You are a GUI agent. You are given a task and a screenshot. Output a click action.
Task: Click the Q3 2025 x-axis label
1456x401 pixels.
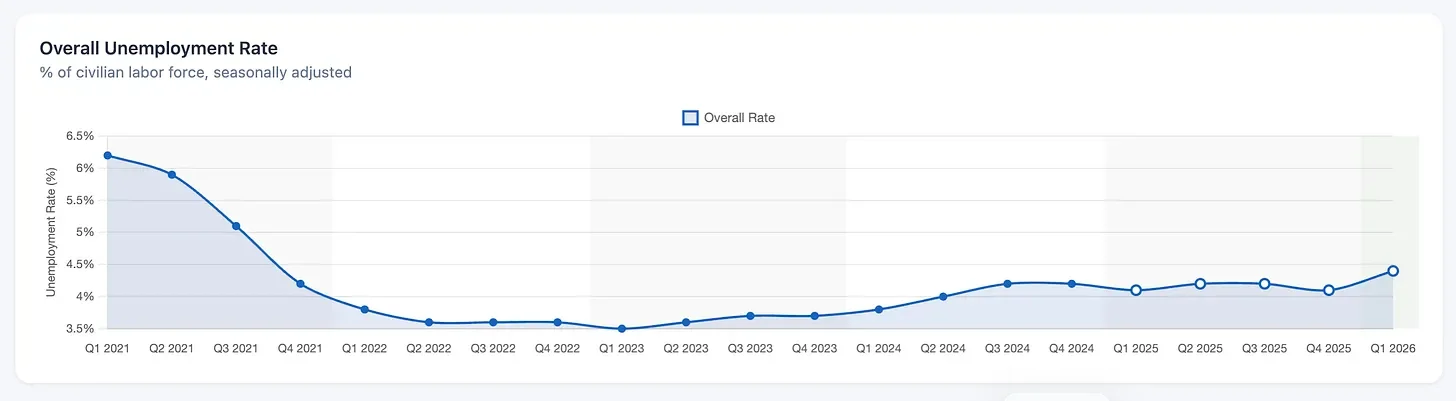pos(1264,349)
